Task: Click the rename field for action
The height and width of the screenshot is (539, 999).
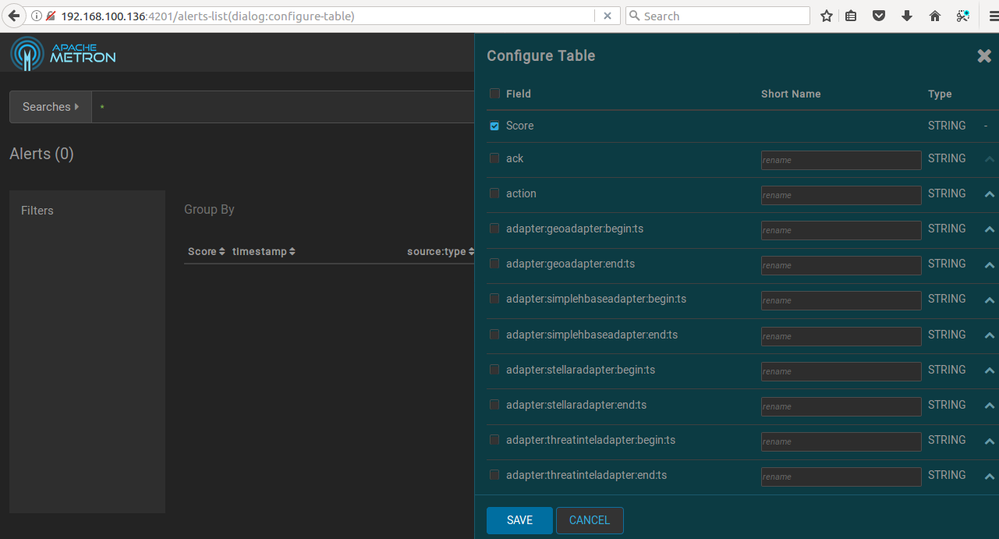Action: tap(840, 195)
